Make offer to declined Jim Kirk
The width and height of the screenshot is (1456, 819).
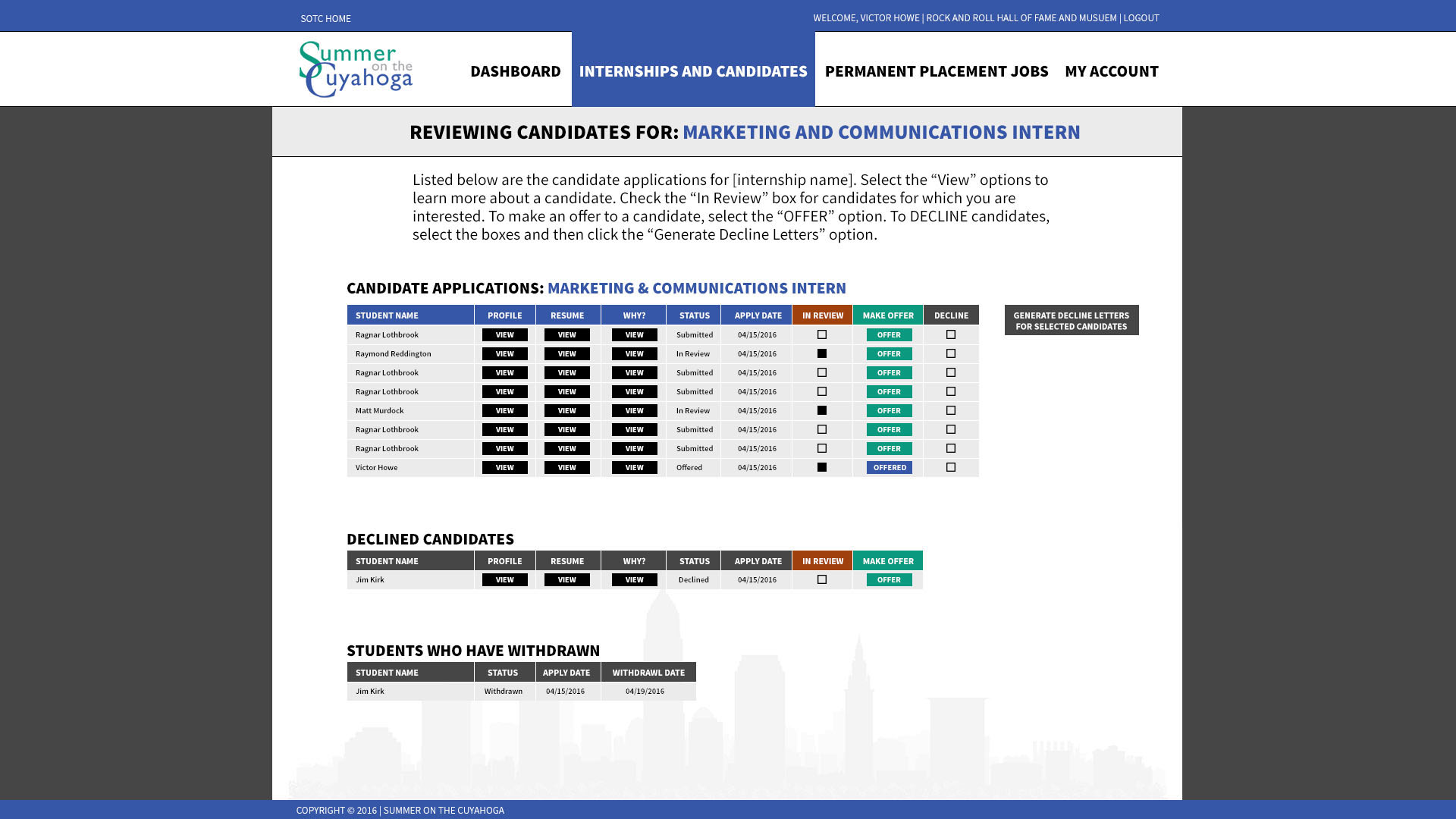coord(890,579)
